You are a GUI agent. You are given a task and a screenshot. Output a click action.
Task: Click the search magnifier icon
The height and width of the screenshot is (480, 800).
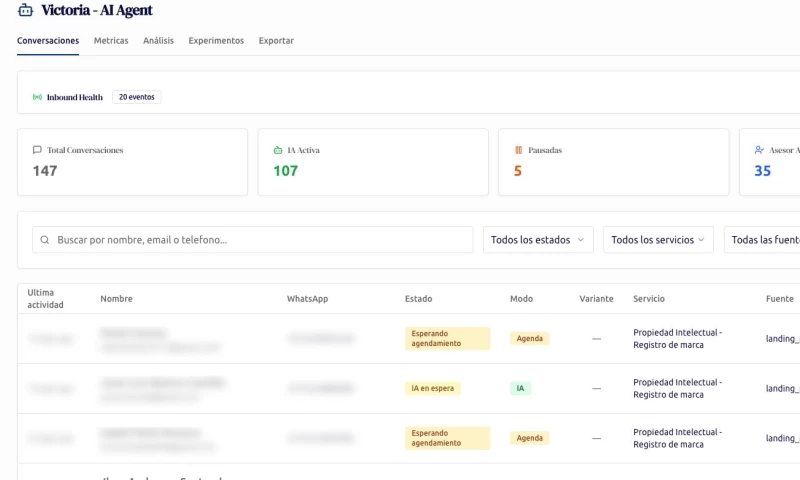(x=45, y=240)
